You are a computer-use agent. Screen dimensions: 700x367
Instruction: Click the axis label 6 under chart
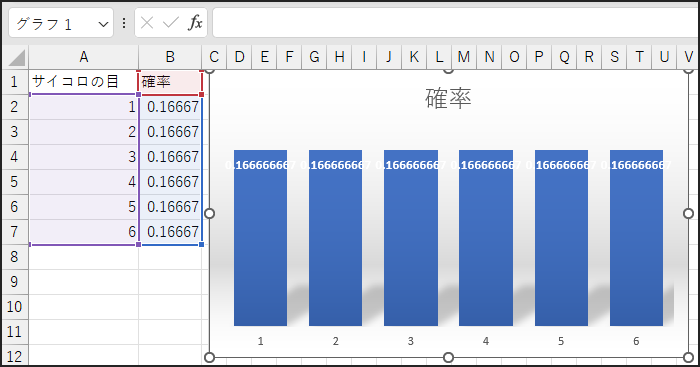[636, 341]
